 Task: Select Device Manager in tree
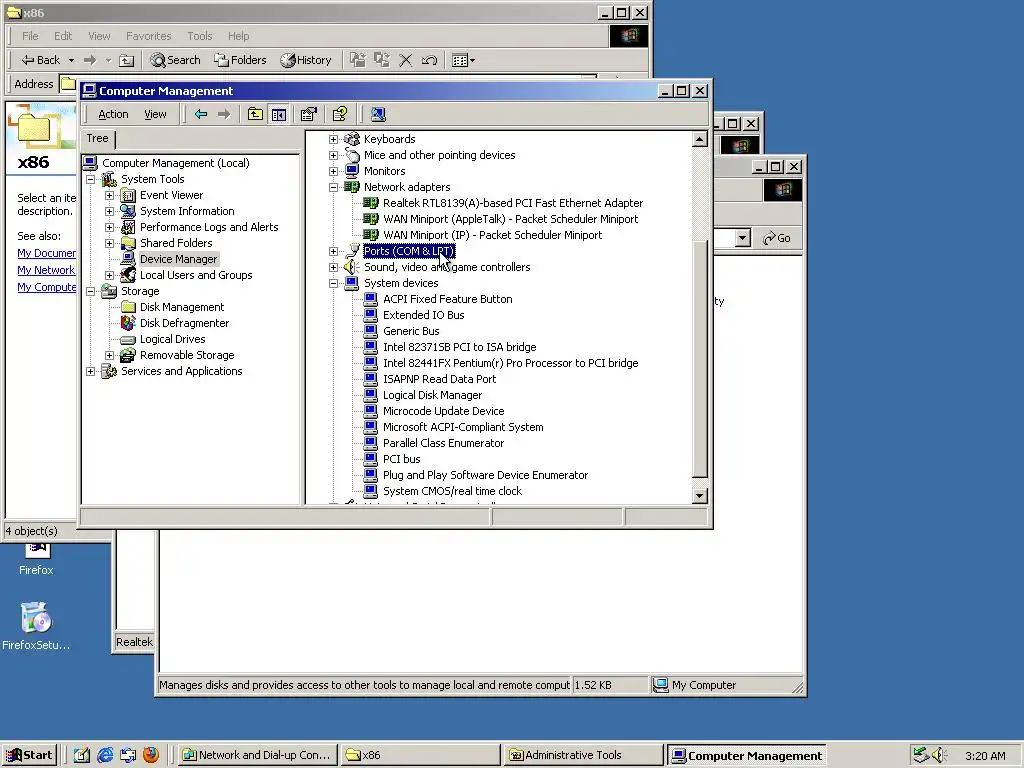(178, 259)
